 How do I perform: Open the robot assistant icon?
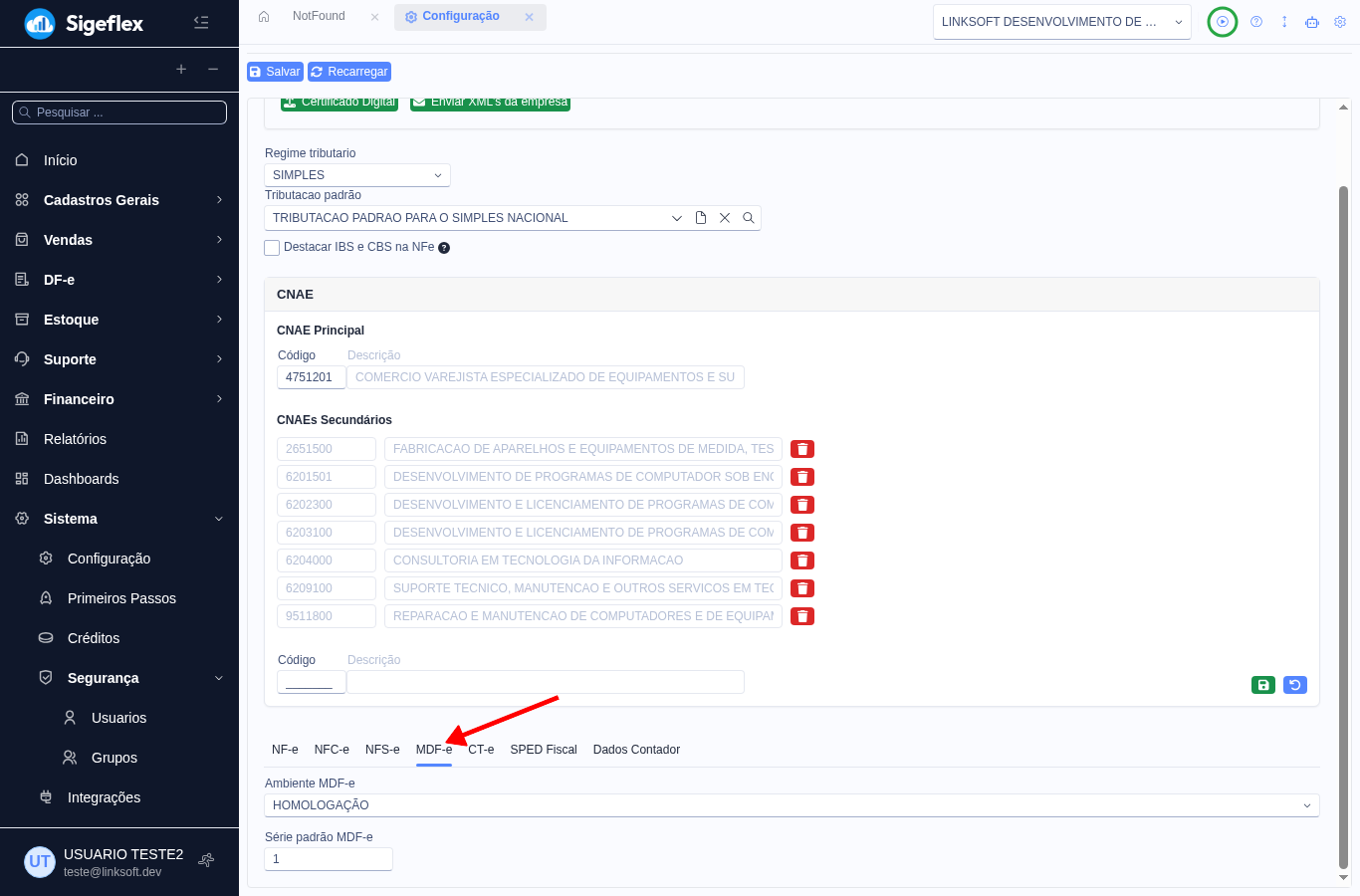[x=1312, y=22]
